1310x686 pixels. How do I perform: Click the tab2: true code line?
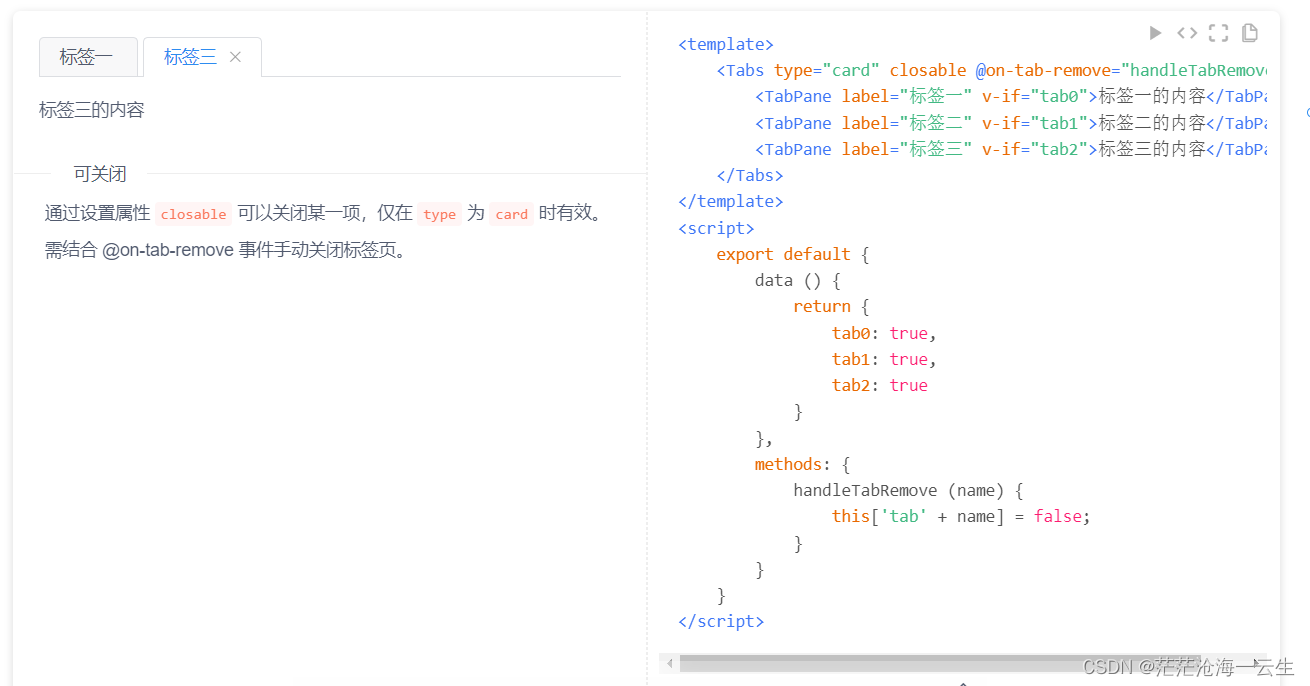(x=880, y=385)
